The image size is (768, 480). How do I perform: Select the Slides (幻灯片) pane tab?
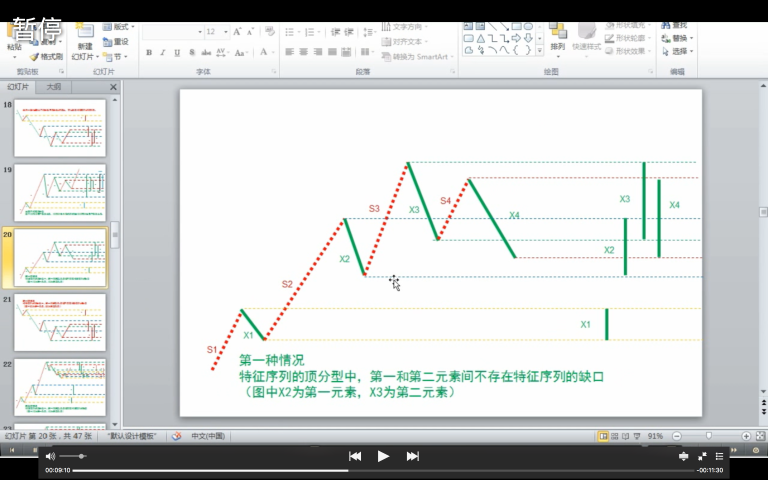[18, 87]
